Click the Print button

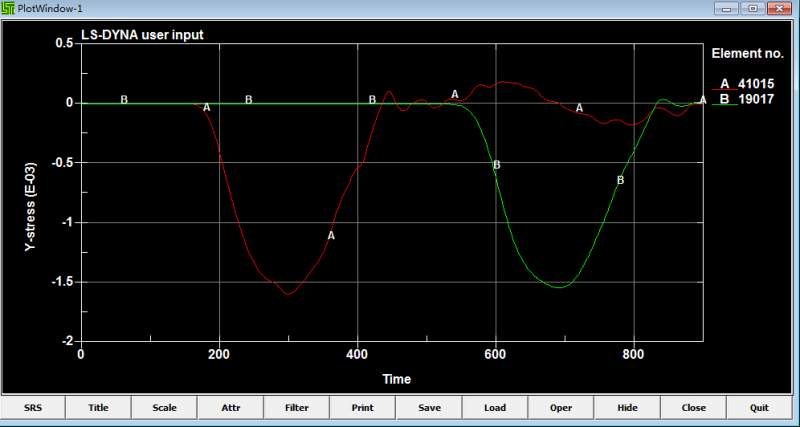363,408
